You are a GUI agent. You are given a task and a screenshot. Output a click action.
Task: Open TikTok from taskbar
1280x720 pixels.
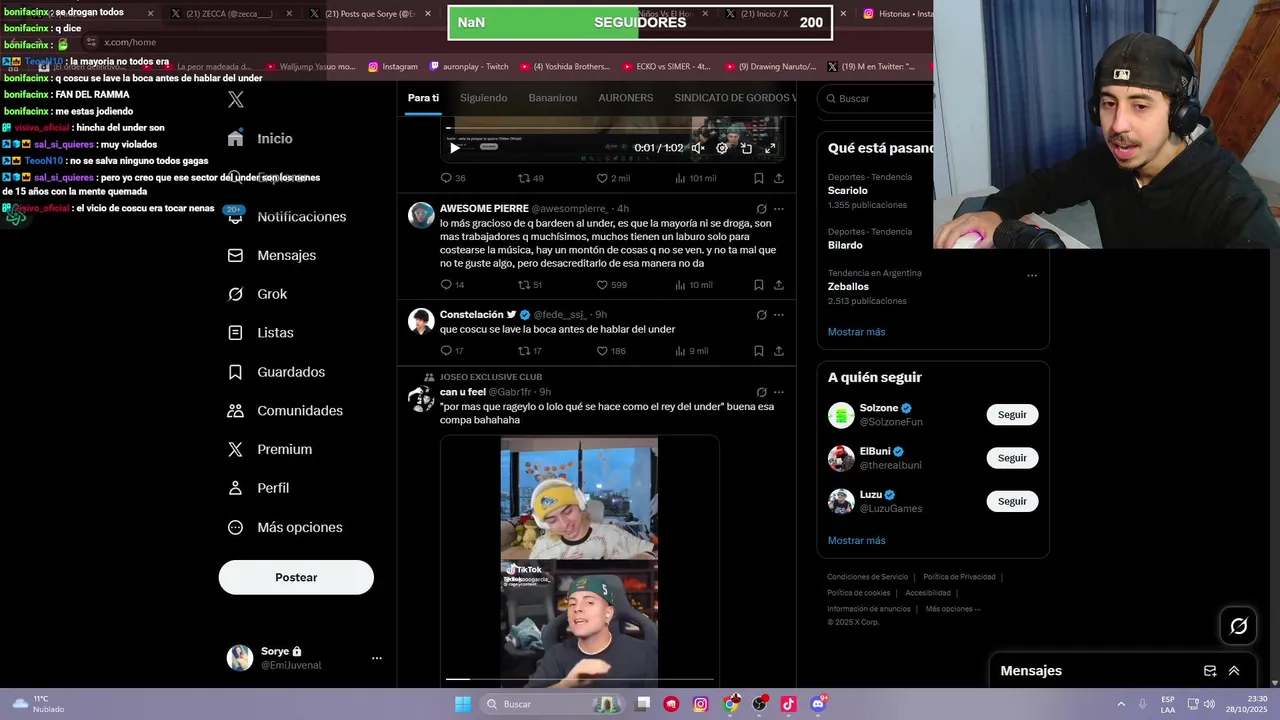(x=788, y=704)
